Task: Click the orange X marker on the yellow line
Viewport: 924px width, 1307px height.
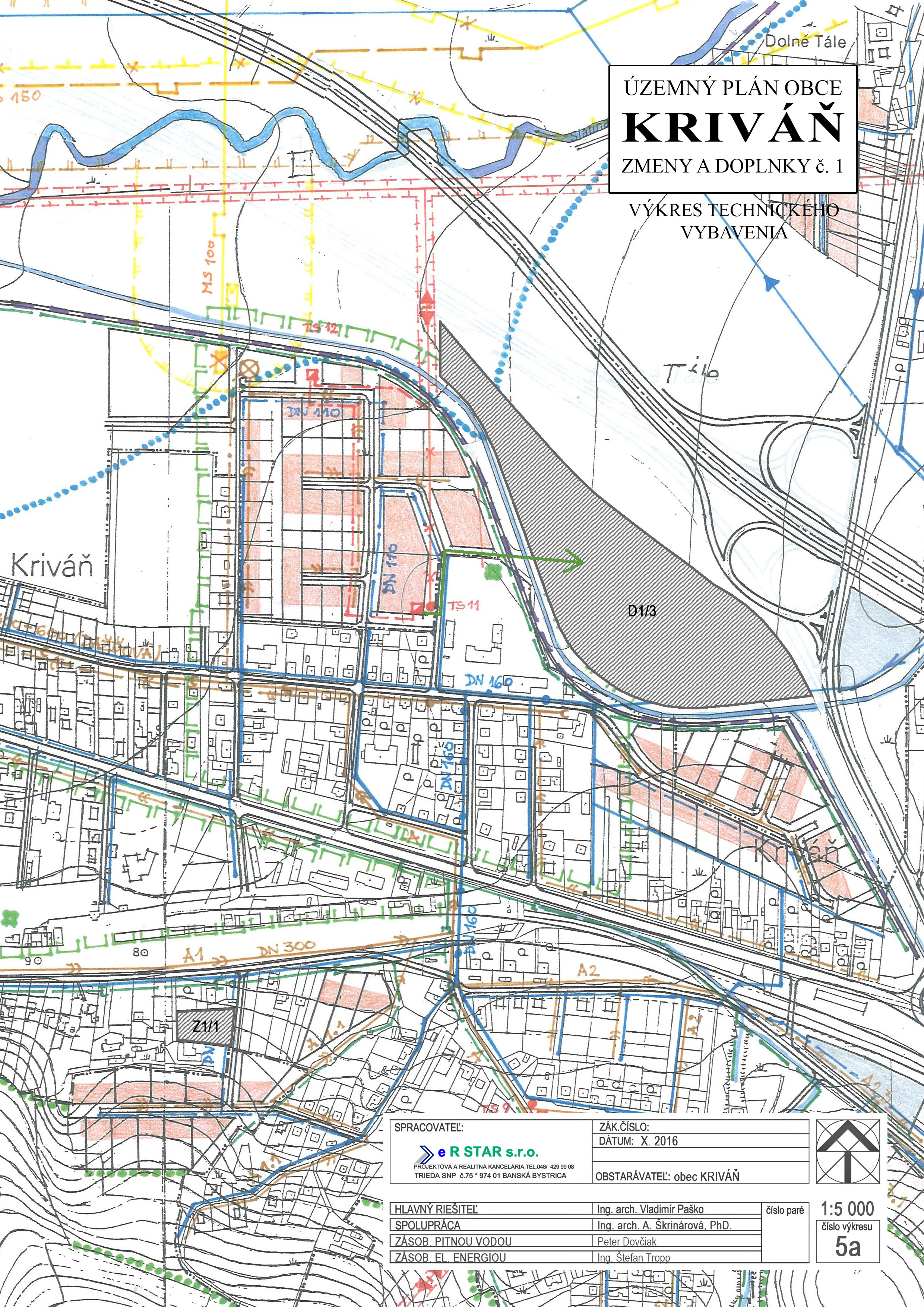Action: click(x=219, y=360)
